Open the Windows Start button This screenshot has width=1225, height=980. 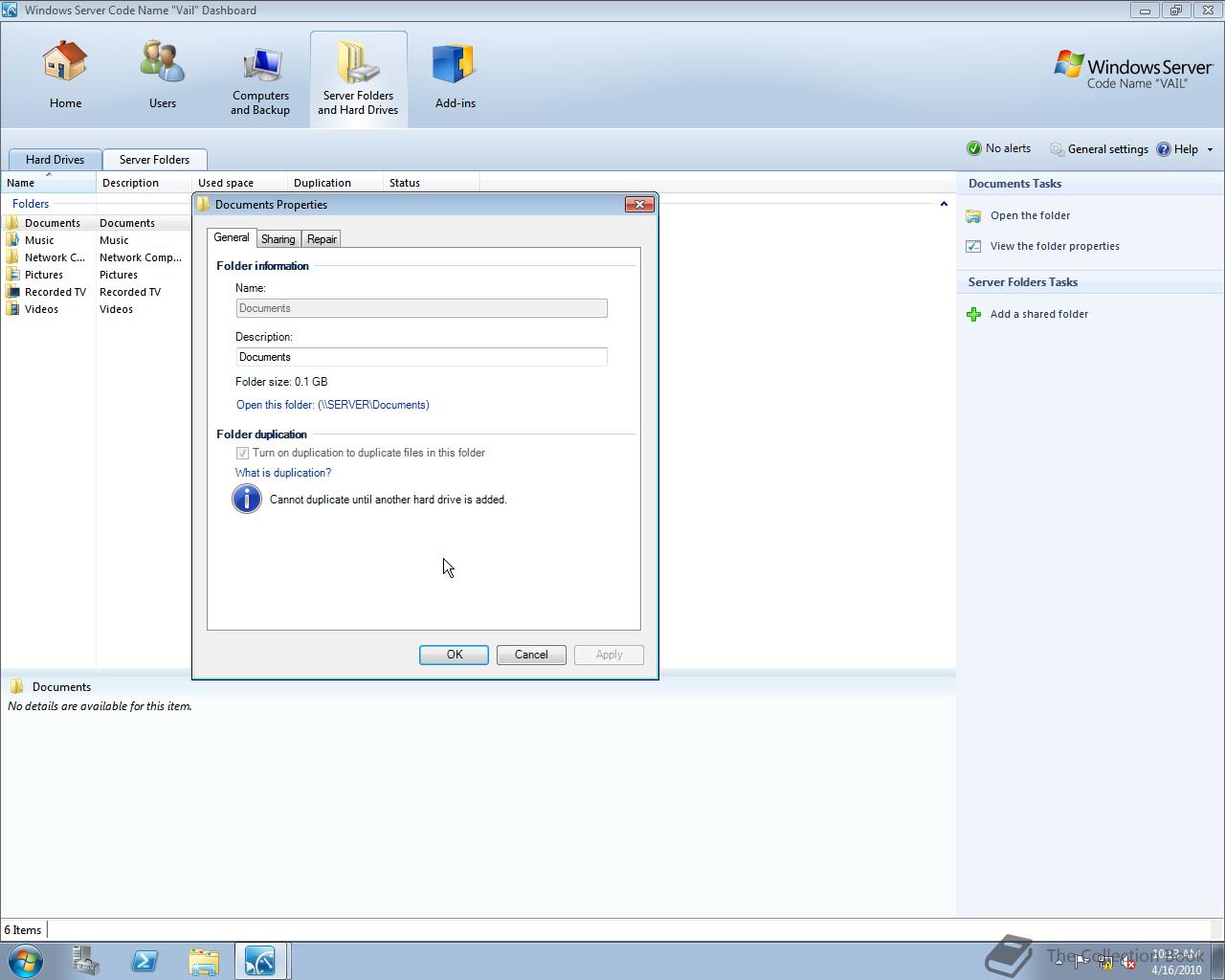(26, 961)
